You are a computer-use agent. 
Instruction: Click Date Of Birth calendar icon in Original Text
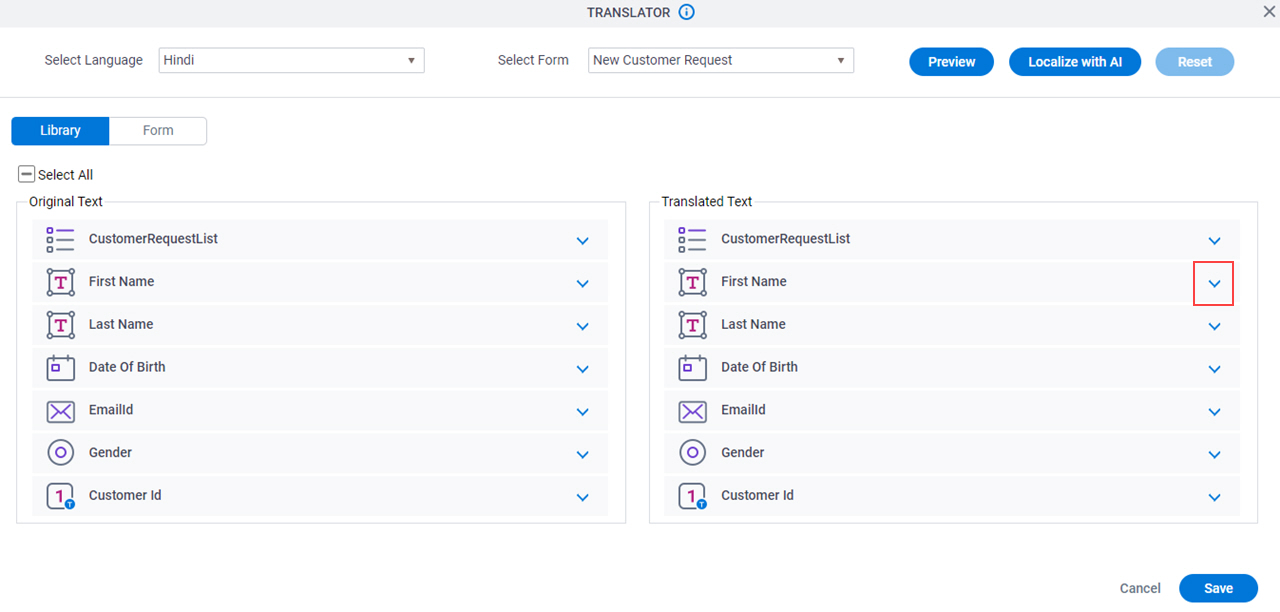click(61, 368)
